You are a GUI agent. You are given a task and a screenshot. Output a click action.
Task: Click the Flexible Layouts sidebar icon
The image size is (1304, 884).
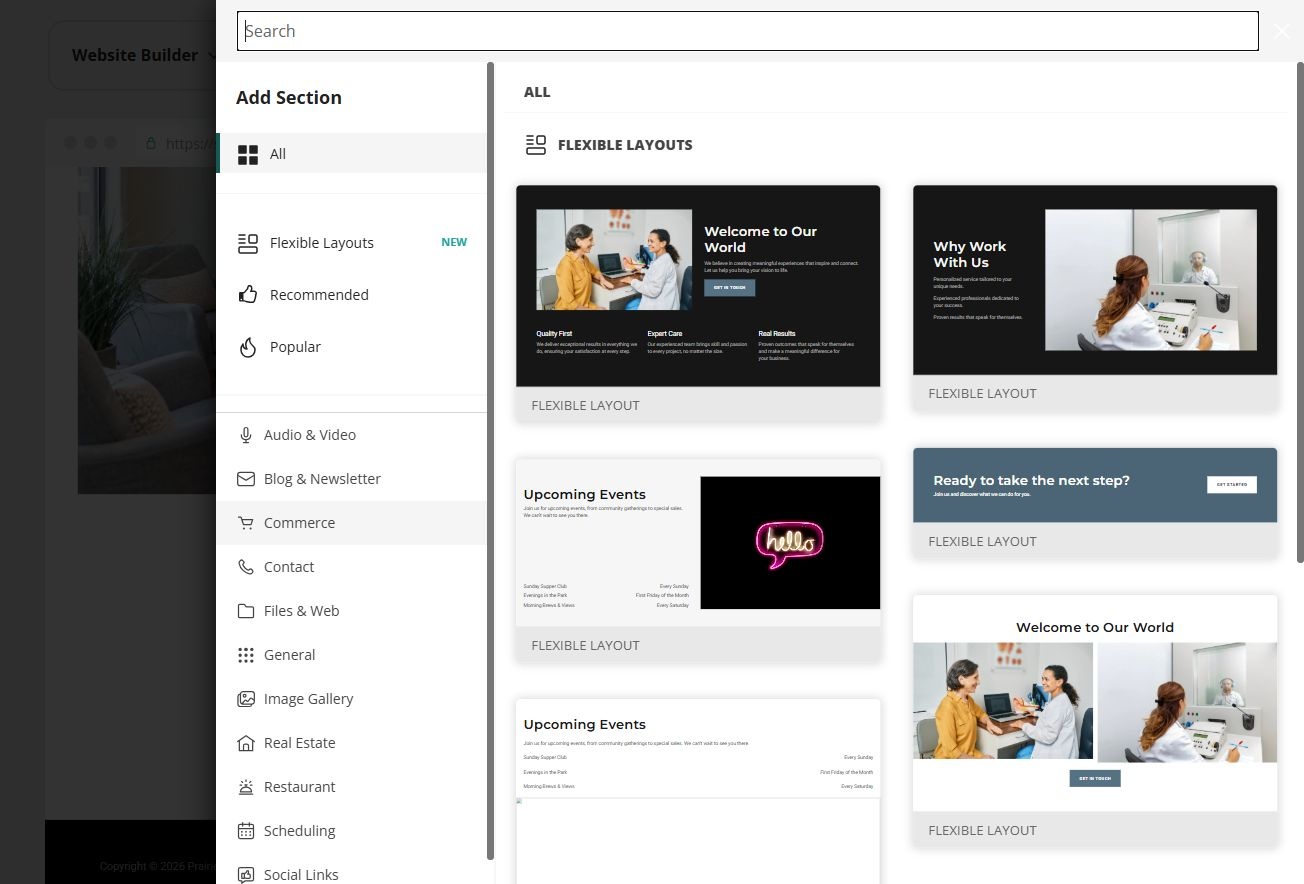[248, 243]
